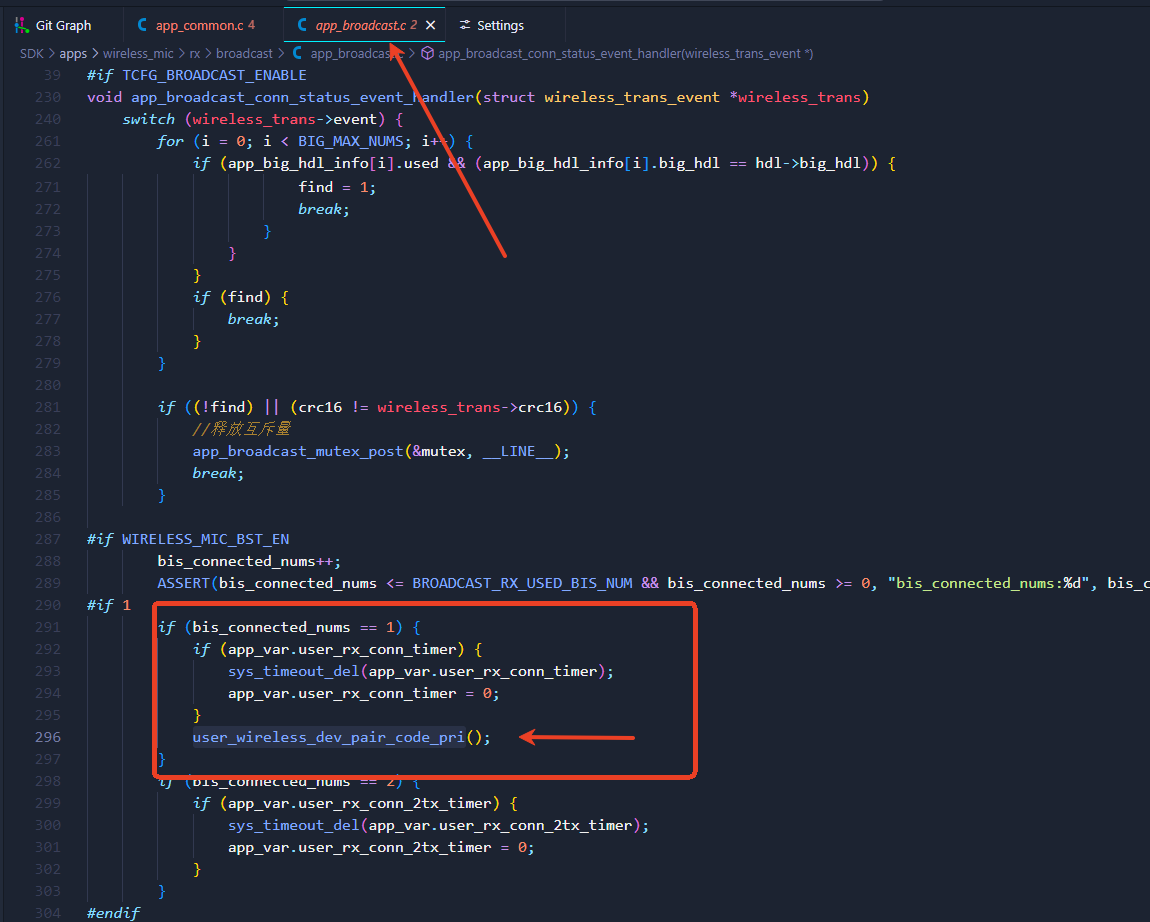This screenshot has height=922, width=1150.
Task: Click line number 289 in the gutter
Action: coord(48,584)
